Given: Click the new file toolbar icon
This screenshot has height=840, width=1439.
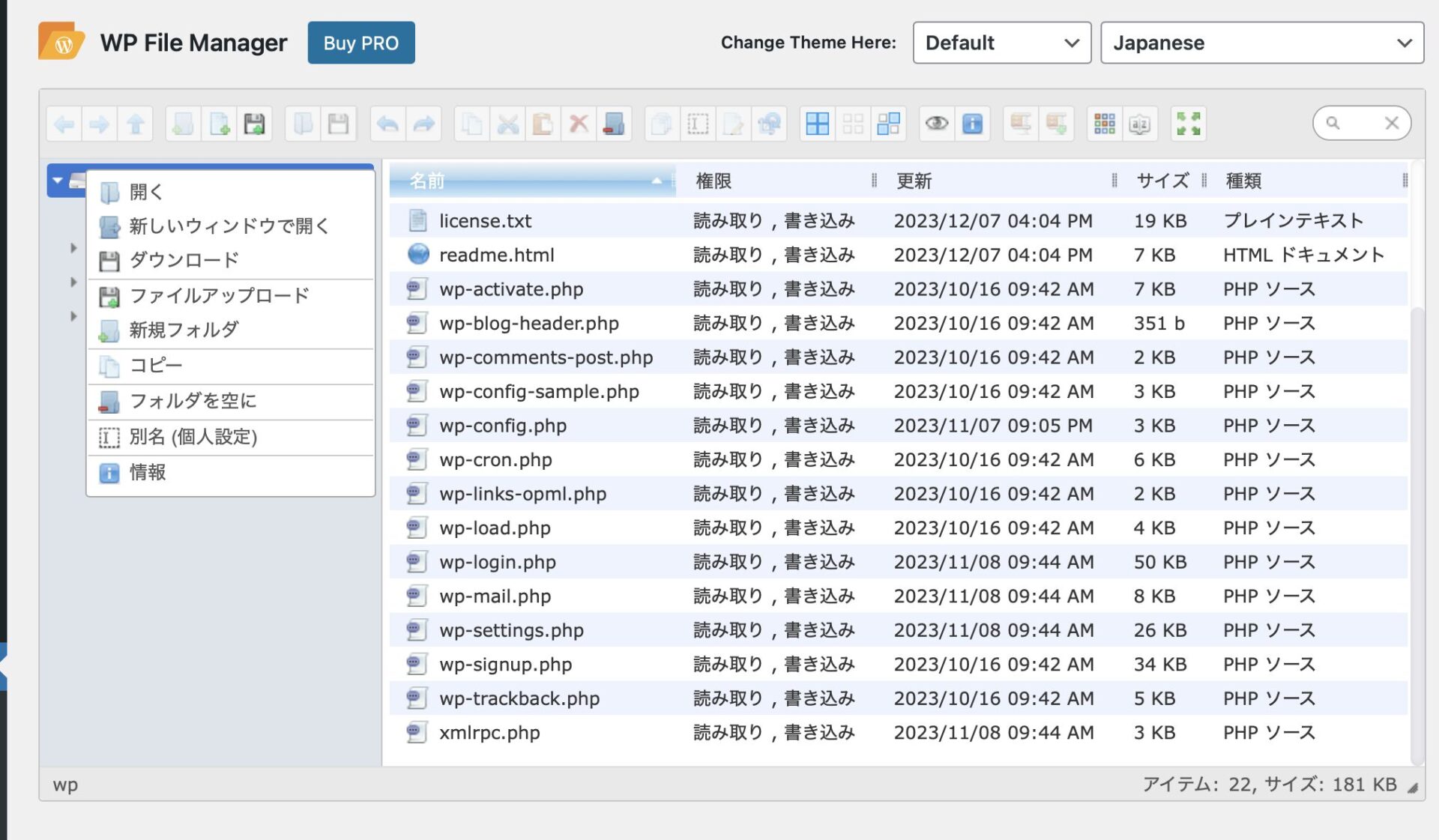Looking at the screenshot, I should (219, 124).
